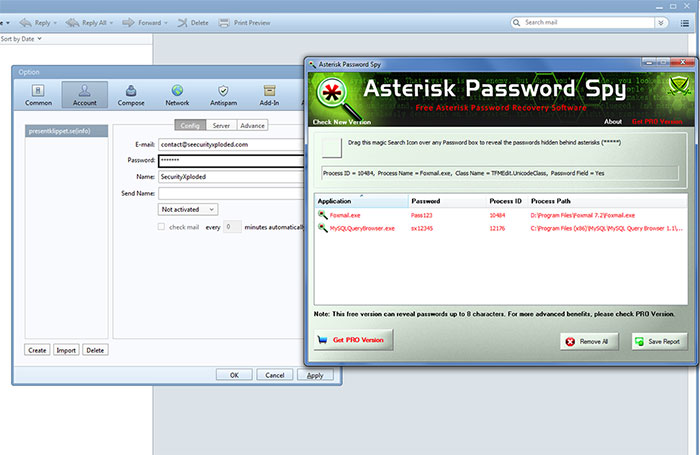Click process ID 12176 cell
The image size is (700, 455).
click(497, 228)
